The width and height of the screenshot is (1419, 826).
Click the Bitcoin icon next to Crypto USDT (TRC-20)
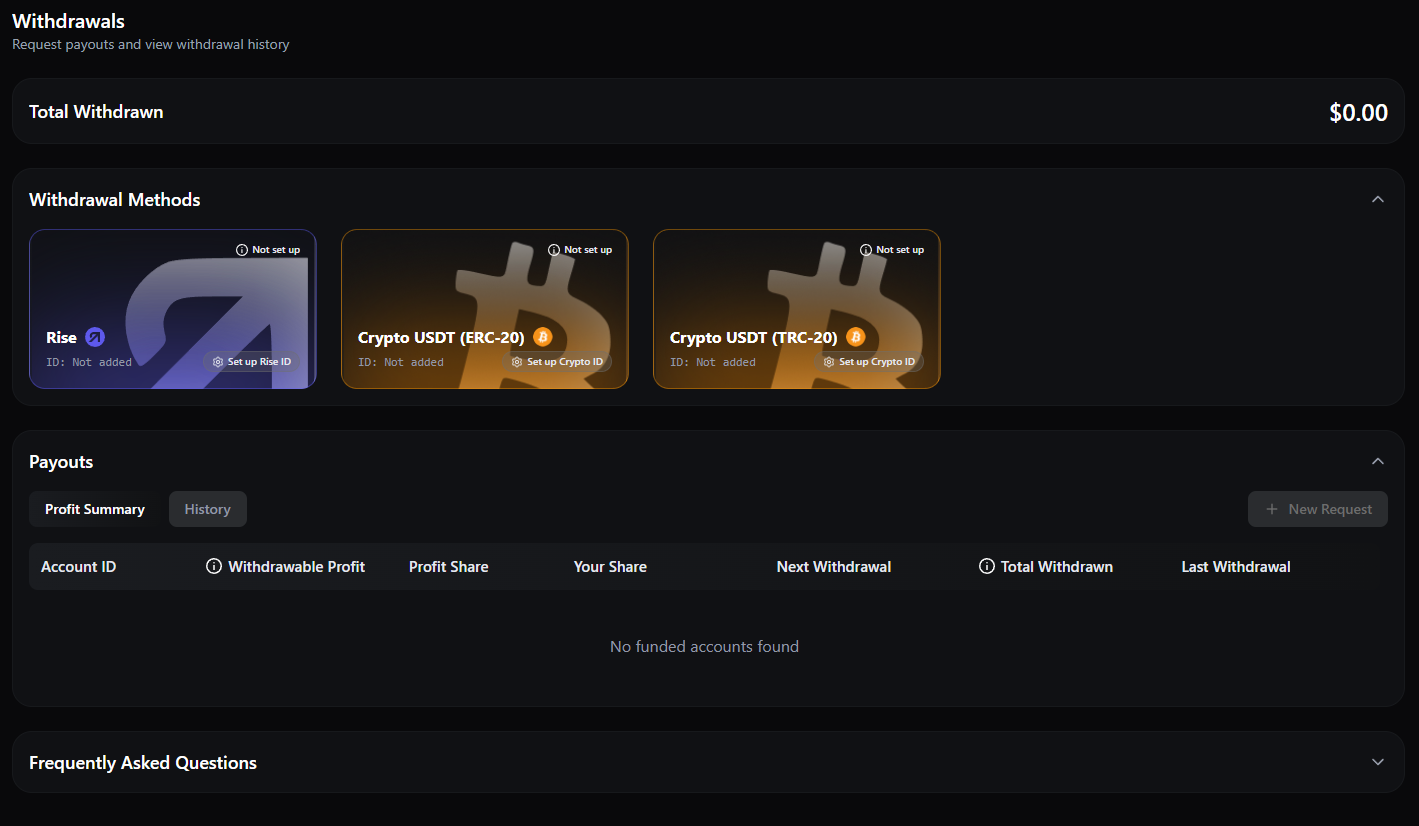[856, 337]
